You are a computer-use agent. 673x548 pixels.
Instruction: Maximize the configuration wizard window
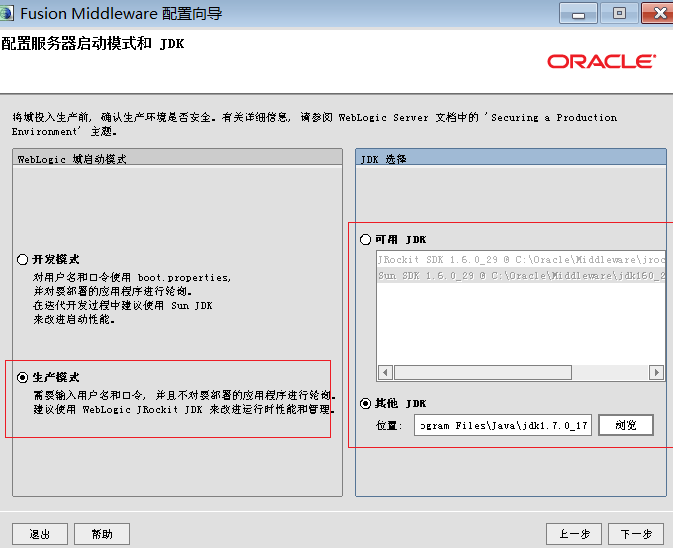click(619, 14)
